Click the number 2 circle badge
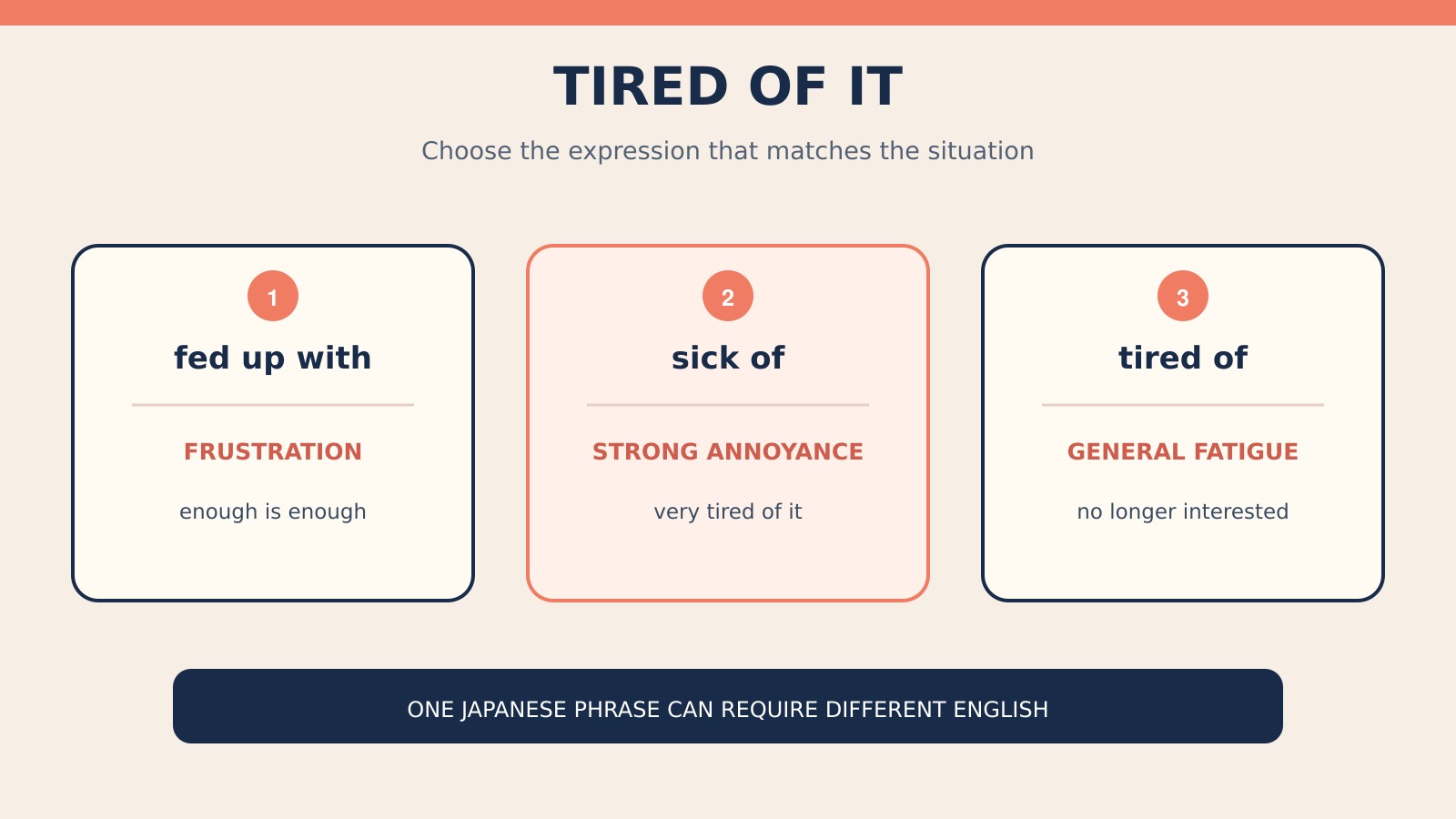 pyautogui.click(x=728, y=296)
